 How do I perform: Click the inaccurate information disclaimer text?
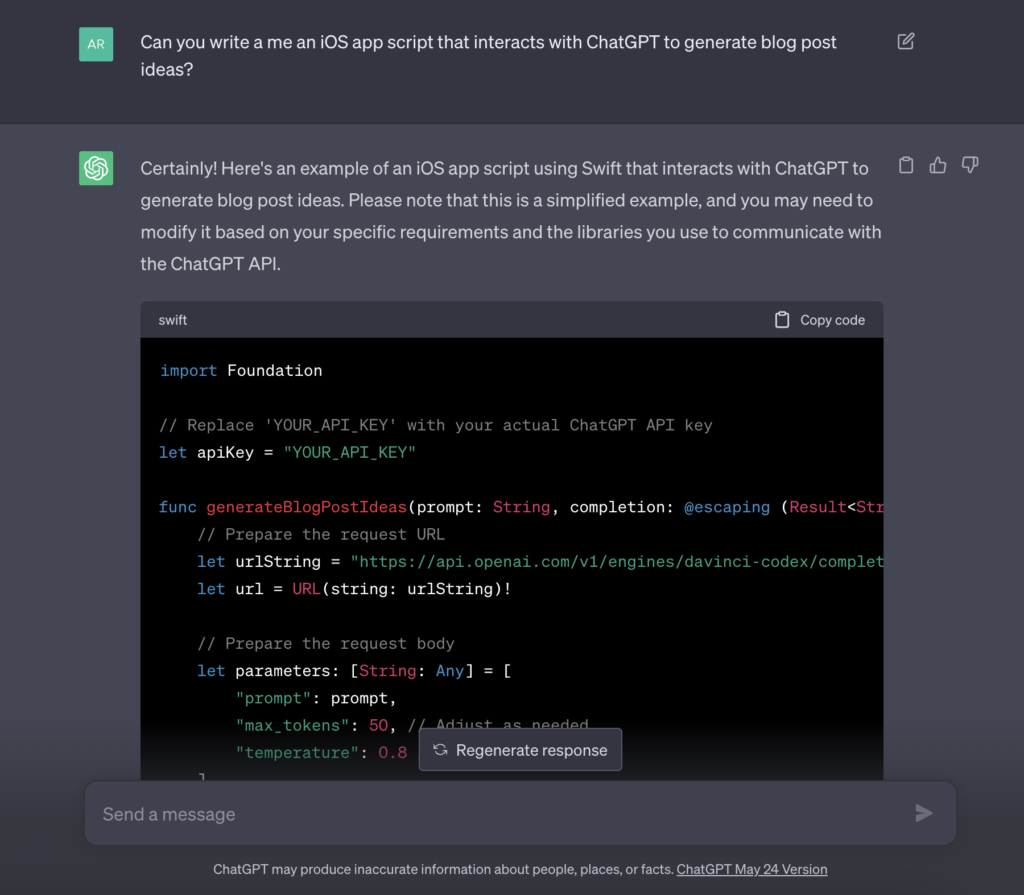click(x=443, y=870)
